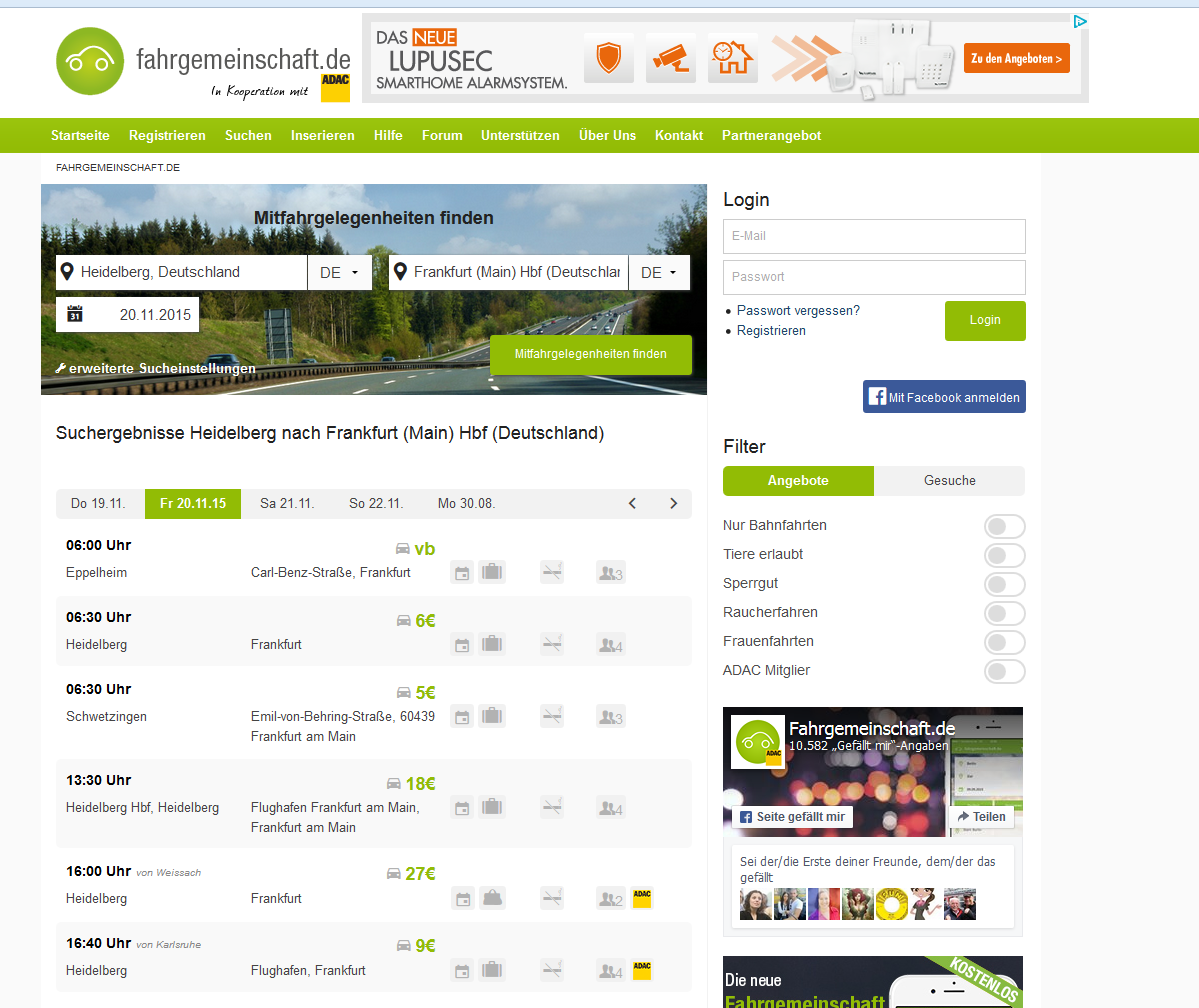Enable the Tiere erlaubt filter

[x=1005, y=555]
